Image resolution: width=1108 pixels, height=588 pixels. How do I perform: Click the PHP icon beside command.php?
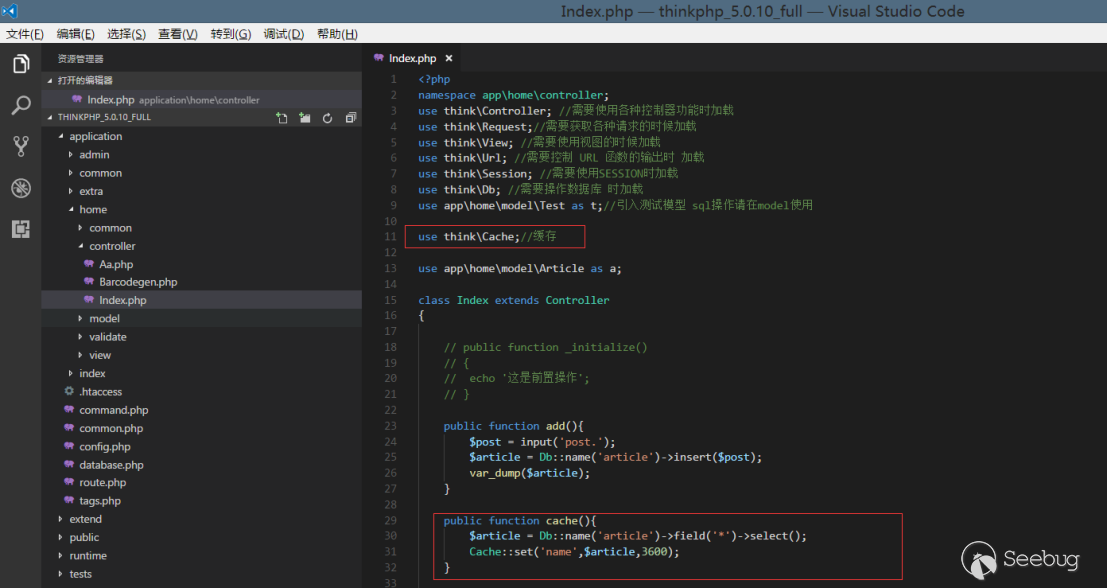click(x=69, y=410)
